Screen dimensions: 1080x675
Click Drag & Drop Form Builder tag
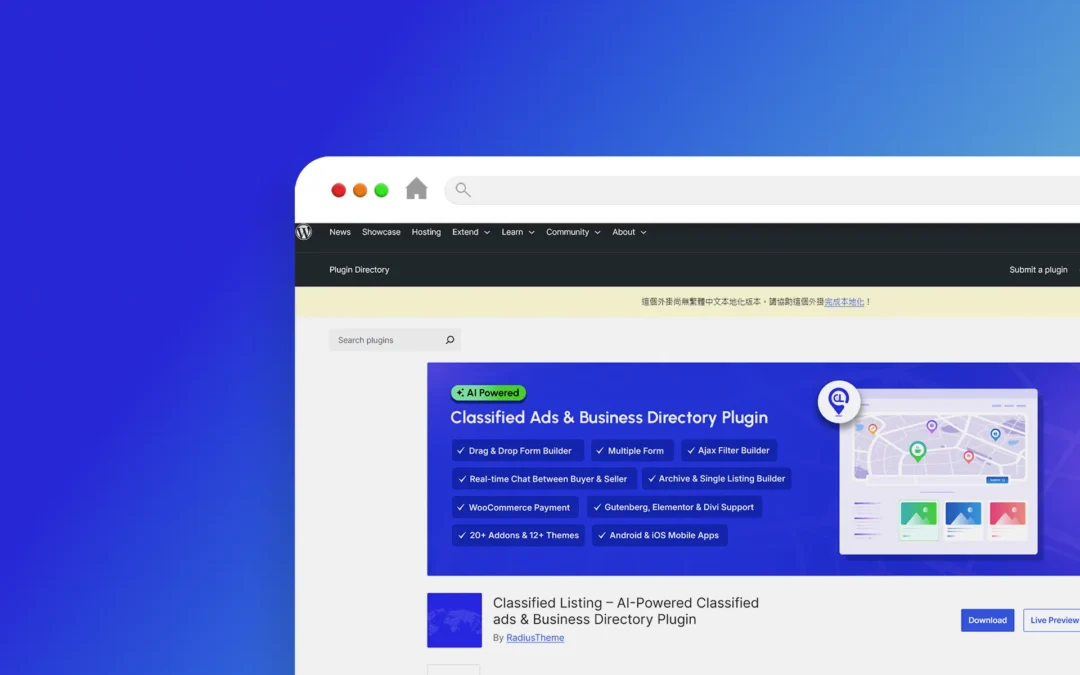point(518,450)
